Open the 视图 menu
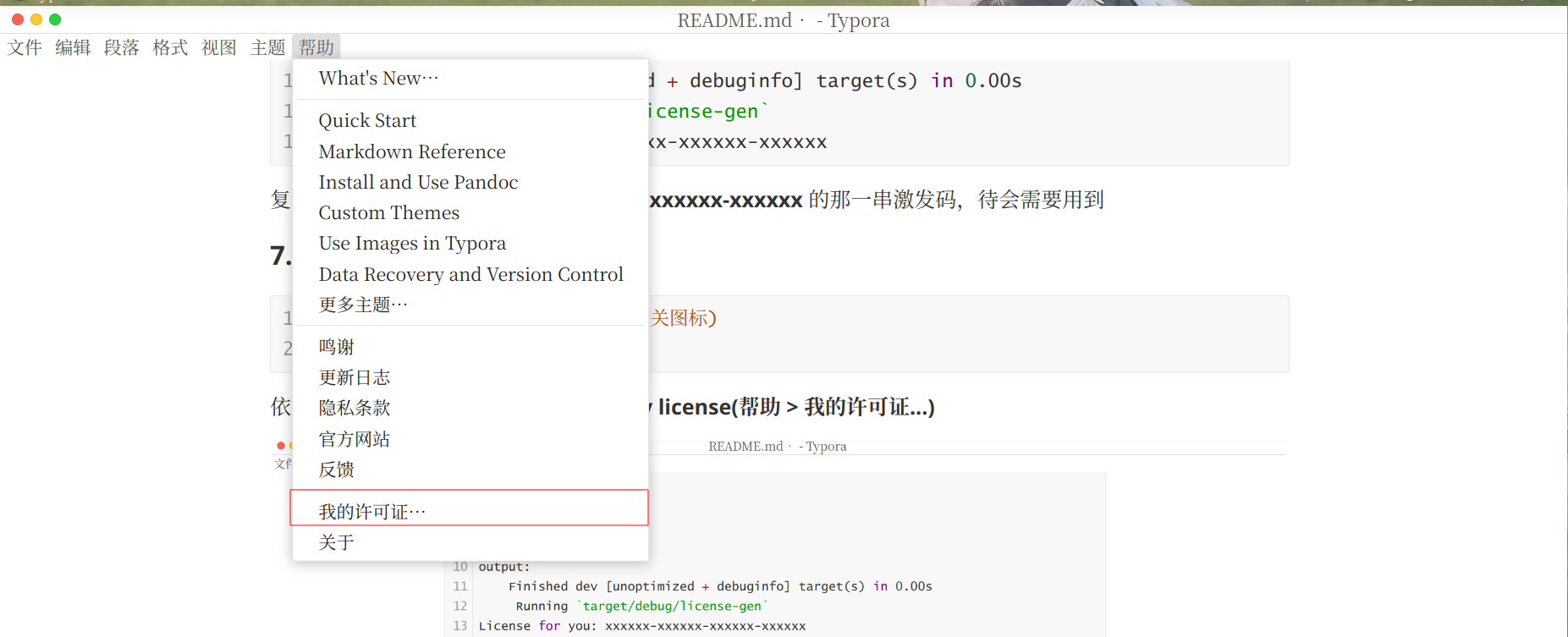 click(x=219, y=47)
